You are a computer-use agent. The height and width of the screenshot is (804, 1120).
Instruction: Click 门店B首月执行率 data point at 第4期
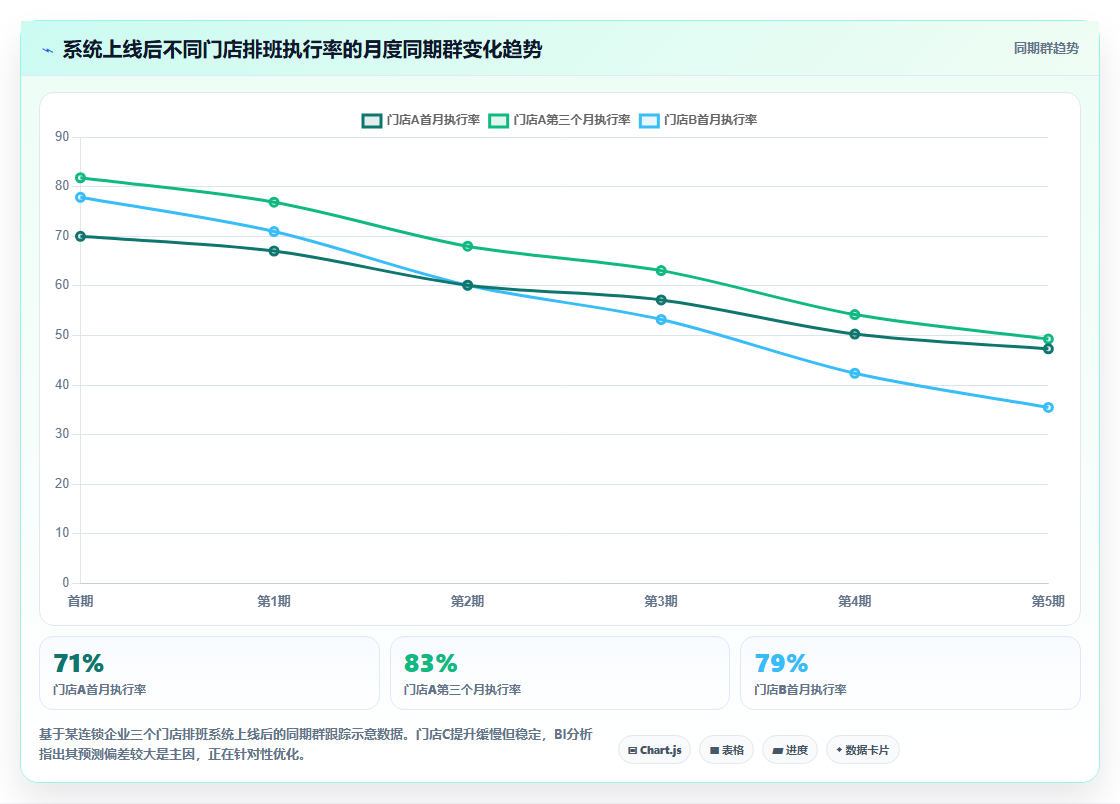pos(855,373)
